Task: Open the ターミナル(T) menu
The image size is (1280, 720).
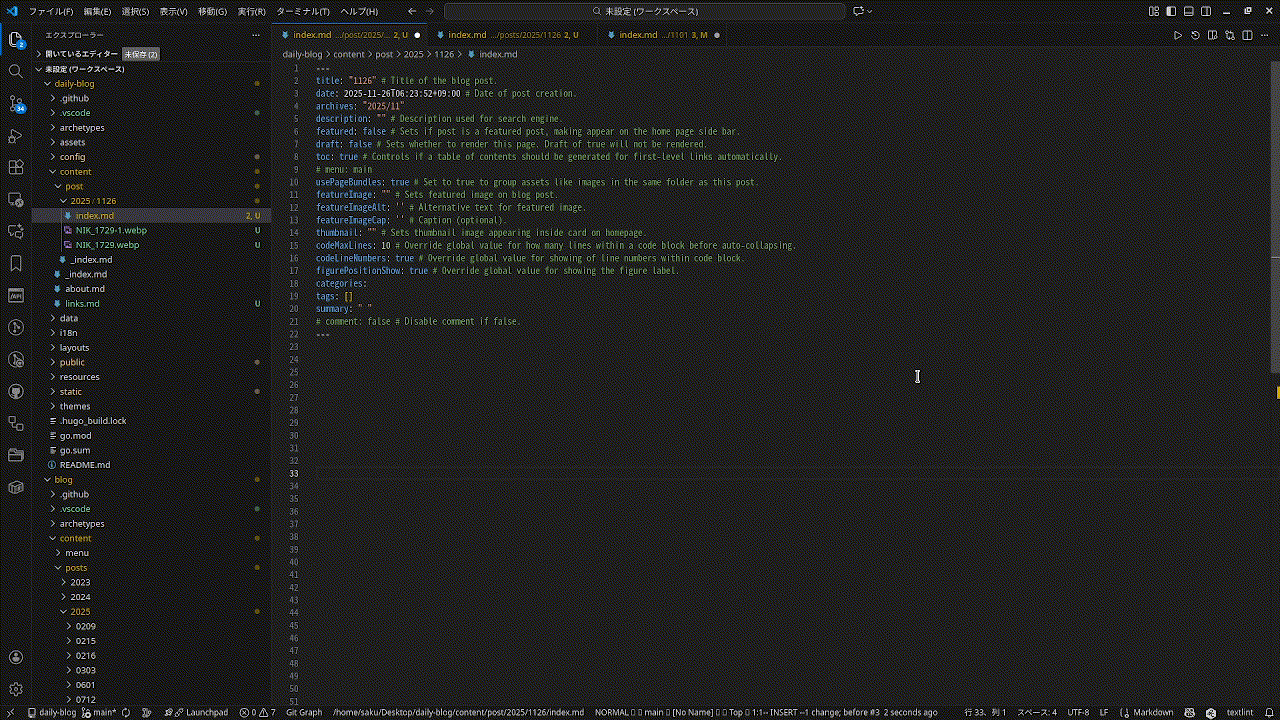Action: coord(302,11)
